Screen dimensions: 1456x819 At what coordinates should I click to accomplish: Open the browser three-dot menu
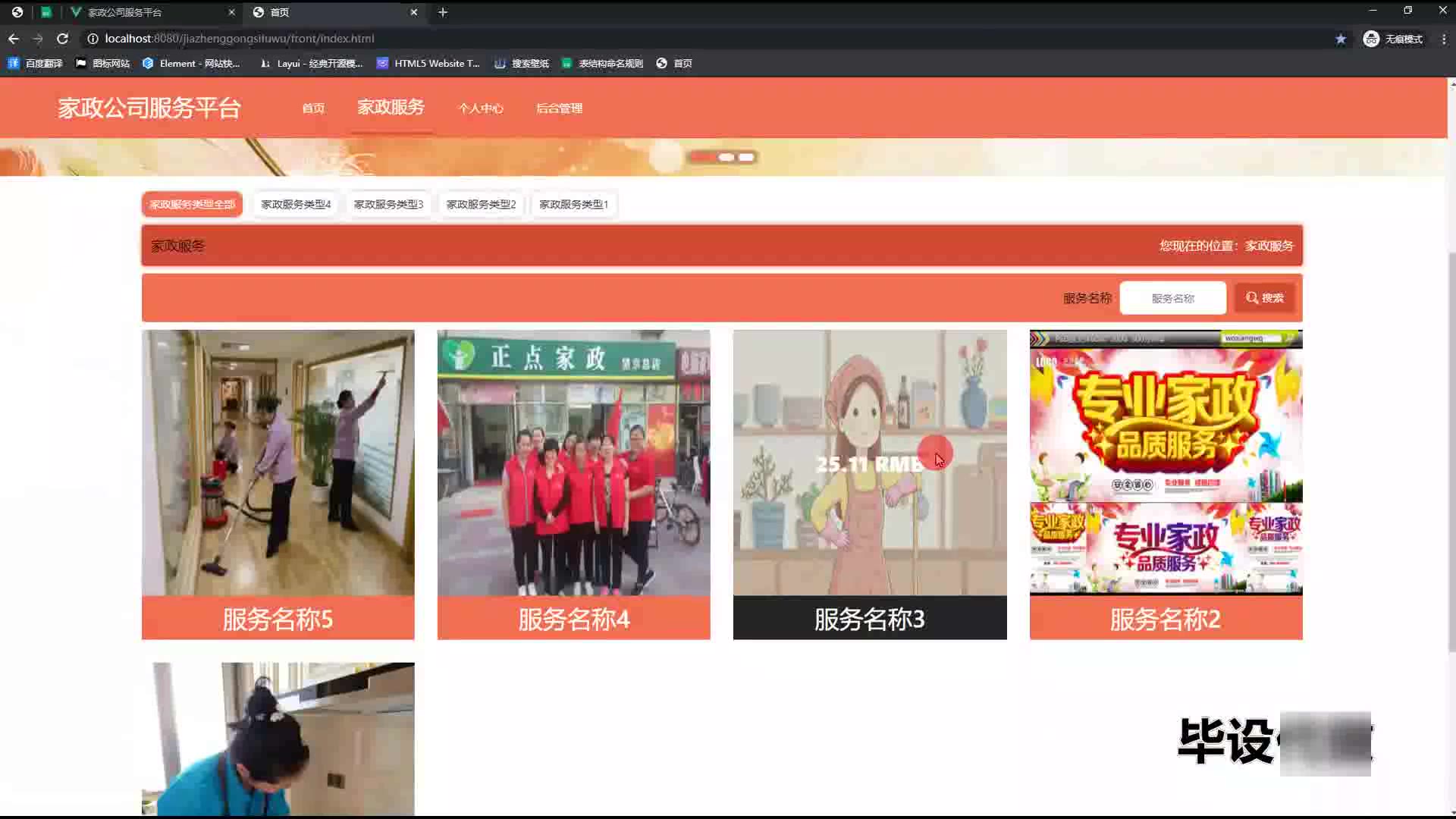click(1444, 39)
